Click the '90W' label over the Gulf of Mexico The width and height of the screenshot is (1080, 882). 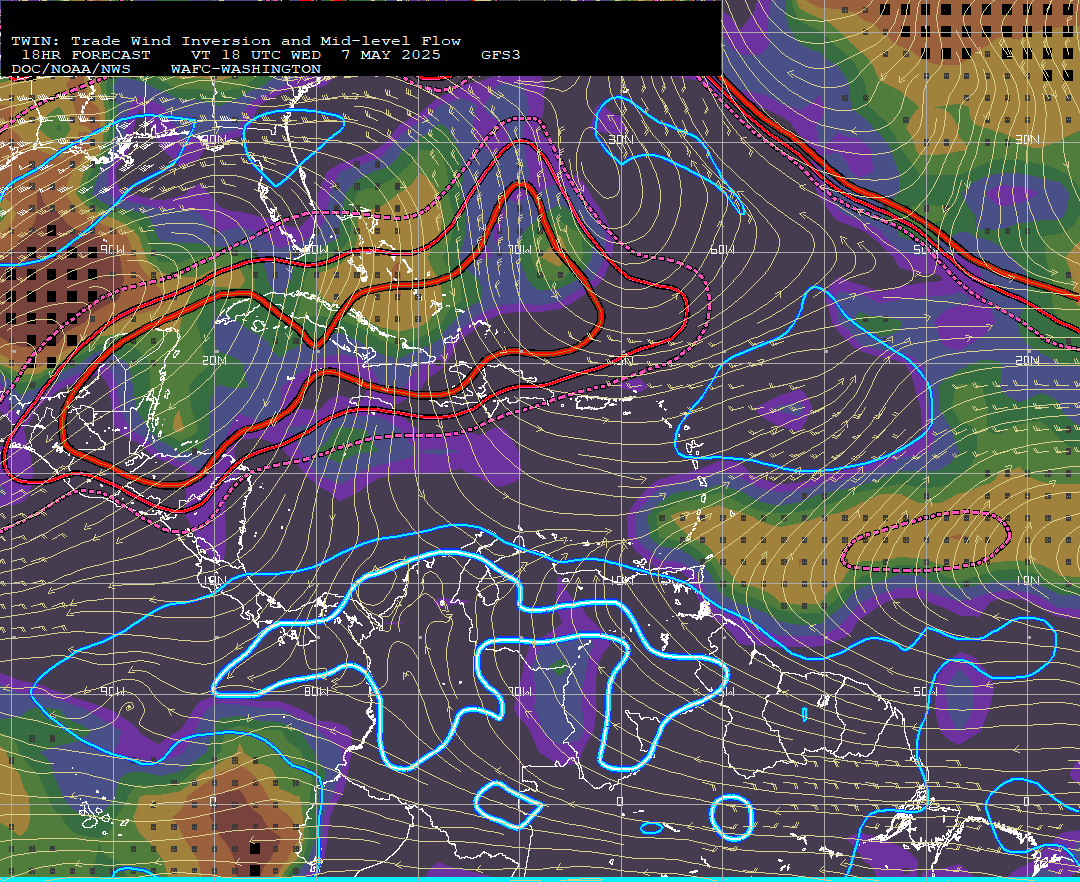[x=113, y=249]
